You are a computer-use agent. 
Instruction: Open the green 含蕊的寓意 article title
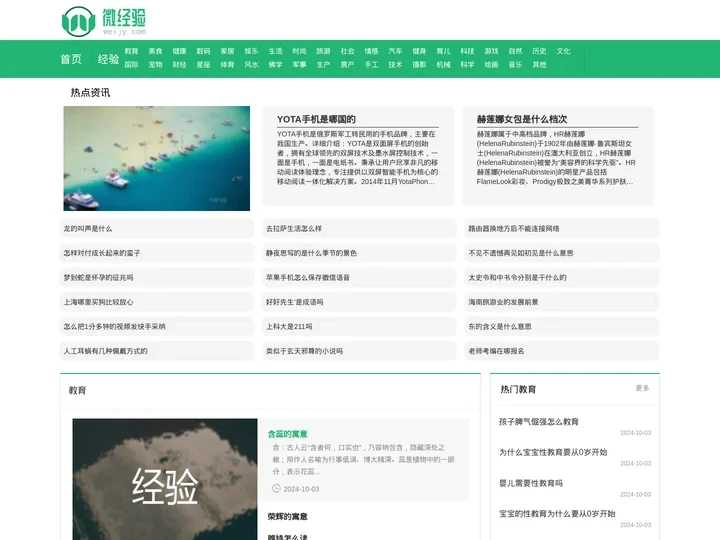tap(287, 434)
